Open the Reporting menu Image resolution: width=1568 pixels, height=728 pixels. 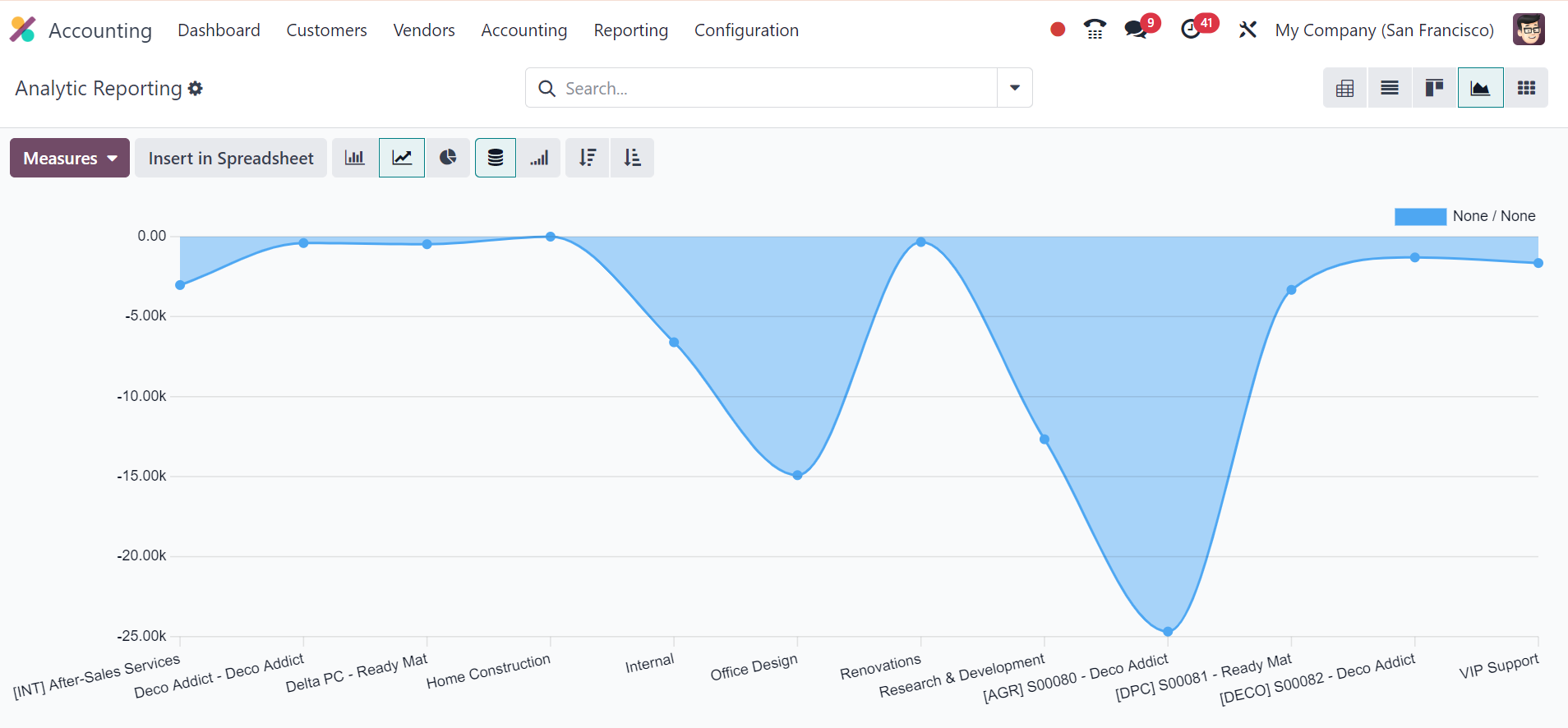631,30
